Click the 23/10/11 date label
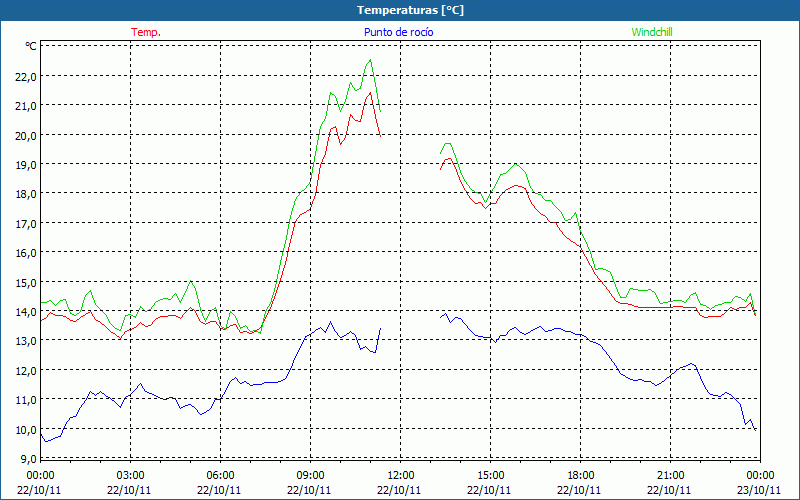The width and height of the screenshot is (800, 500). point(758,490)
